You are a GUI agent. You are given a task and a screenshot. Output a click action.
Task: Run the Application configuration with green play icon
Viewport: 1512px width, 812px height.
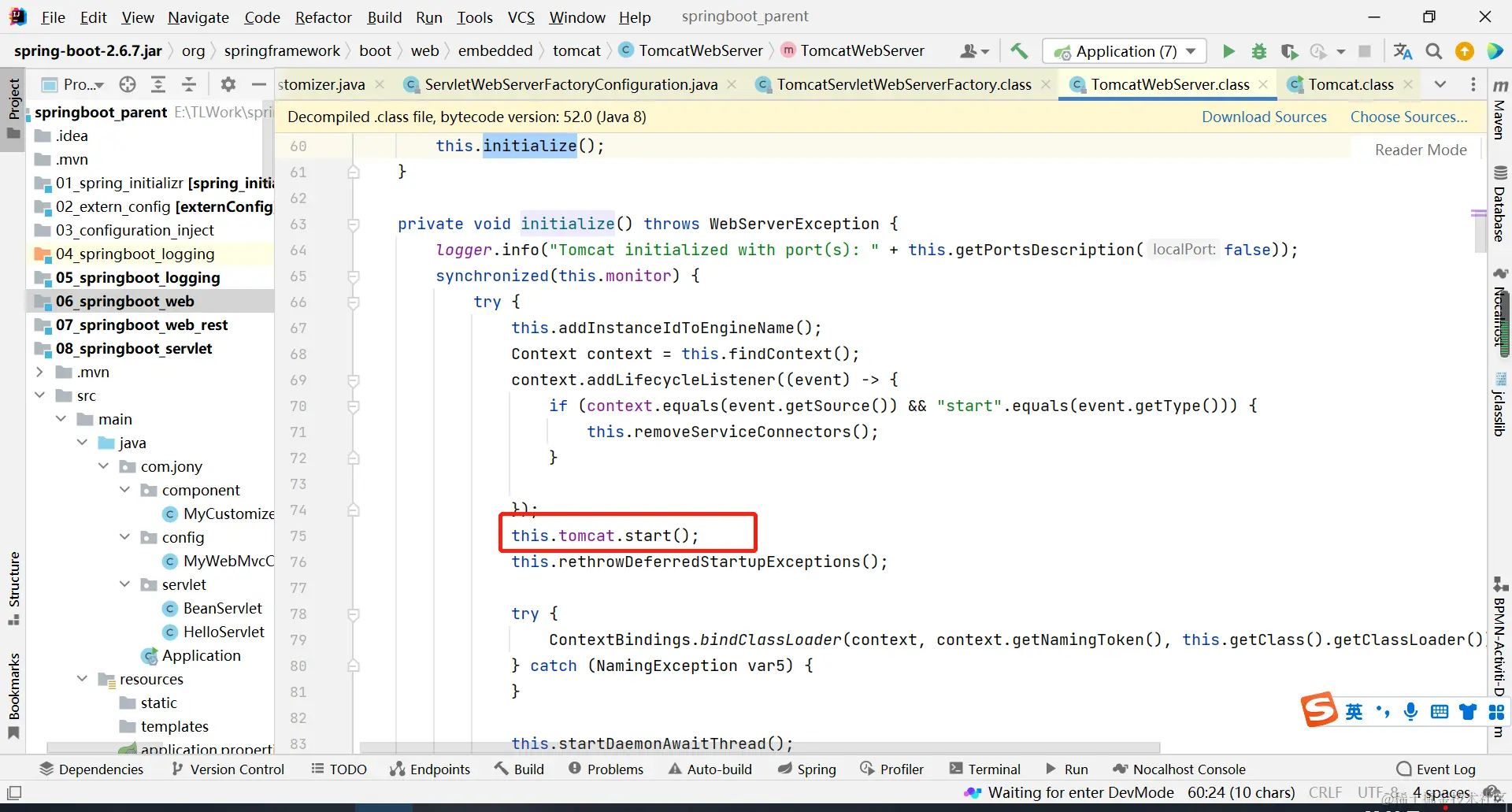coord(1228,51)
